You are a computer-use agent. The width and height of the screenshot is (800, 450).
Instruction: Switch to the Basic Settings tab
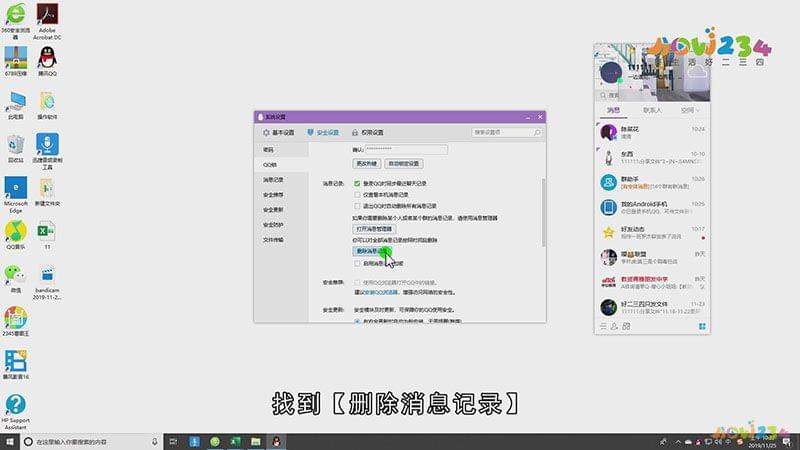point(279,133)
